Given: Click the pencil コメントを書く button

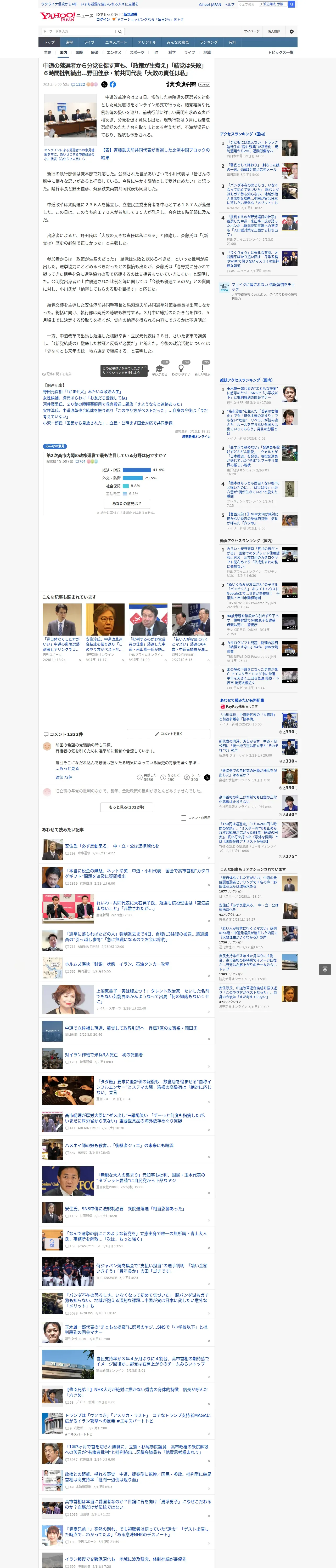Looking at the screenshot, I should click(168, 734).
